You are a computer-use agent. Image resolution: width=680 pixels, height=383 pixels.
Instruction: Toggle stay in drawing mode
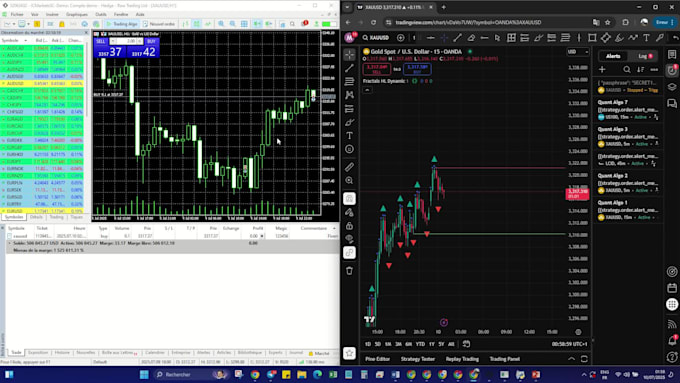coord(350,212)
